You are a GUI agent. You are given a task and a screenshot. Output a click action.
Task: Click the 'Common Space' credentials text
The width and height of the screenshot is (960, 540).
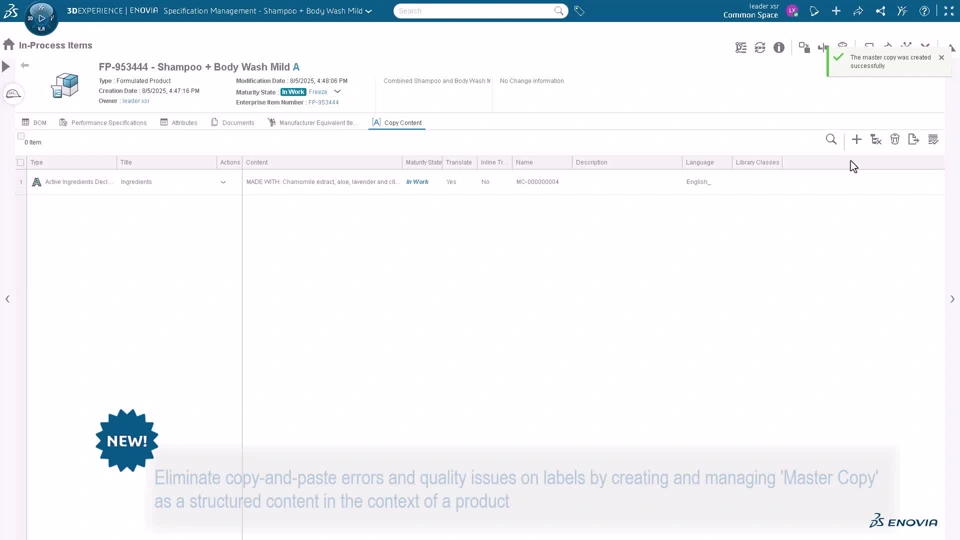[x=750, y=15]
